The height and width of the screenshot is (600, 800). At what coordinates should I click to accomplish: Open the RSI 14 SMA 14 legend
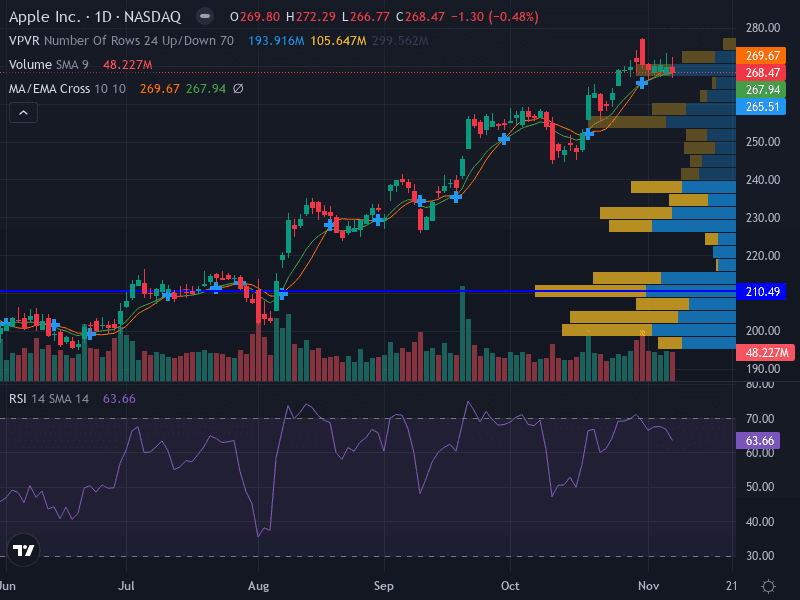coord(49,398)
